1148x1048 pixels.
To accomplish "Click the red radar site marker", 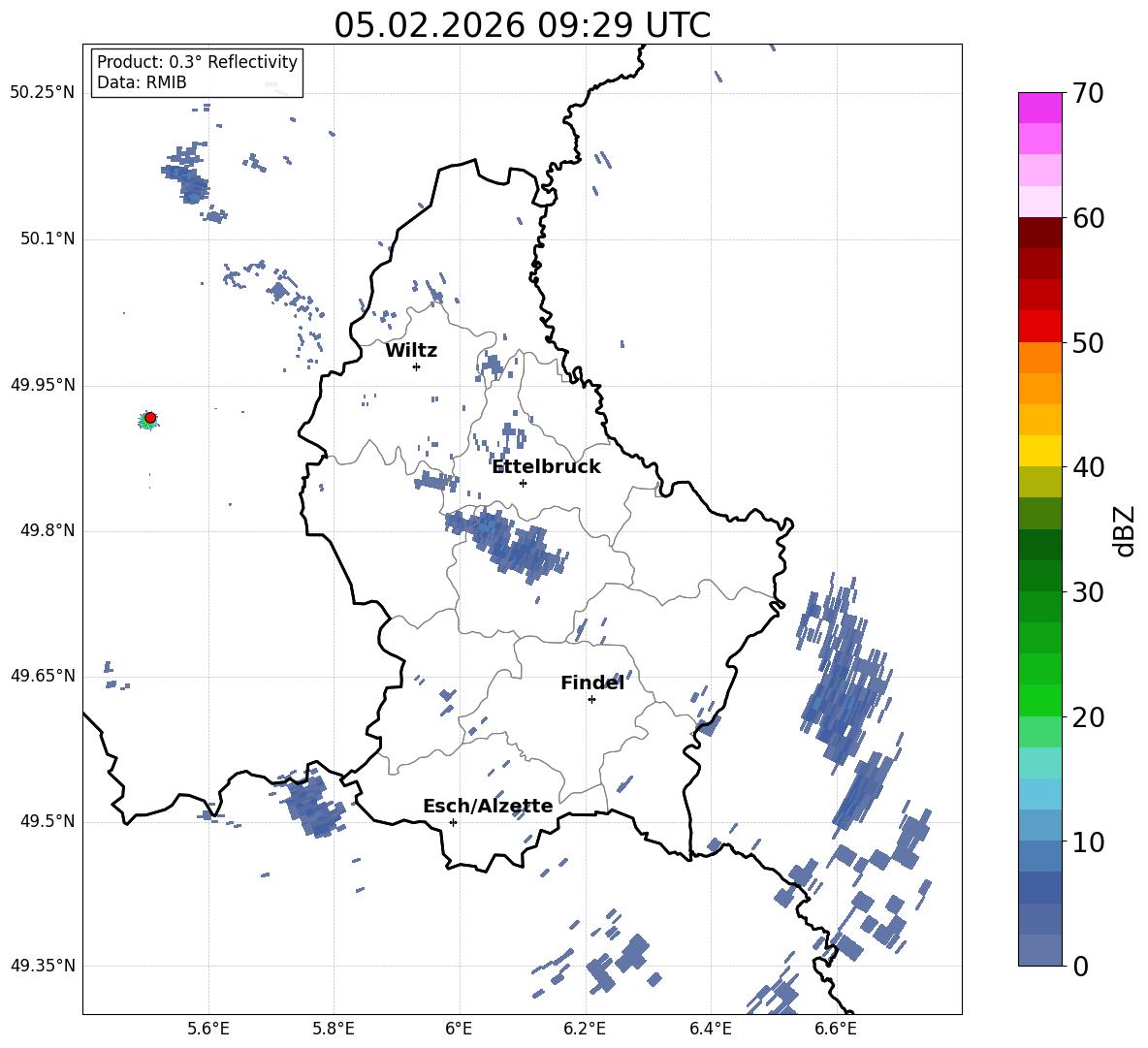I will pyautogui.click(x=150, y=418).
